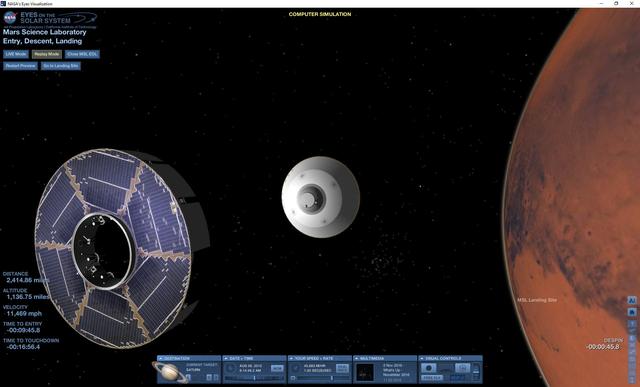The width and height of the screenshot is (640, 387).
Task: Enable Replay Mode
Action: (x=47, y=54)
